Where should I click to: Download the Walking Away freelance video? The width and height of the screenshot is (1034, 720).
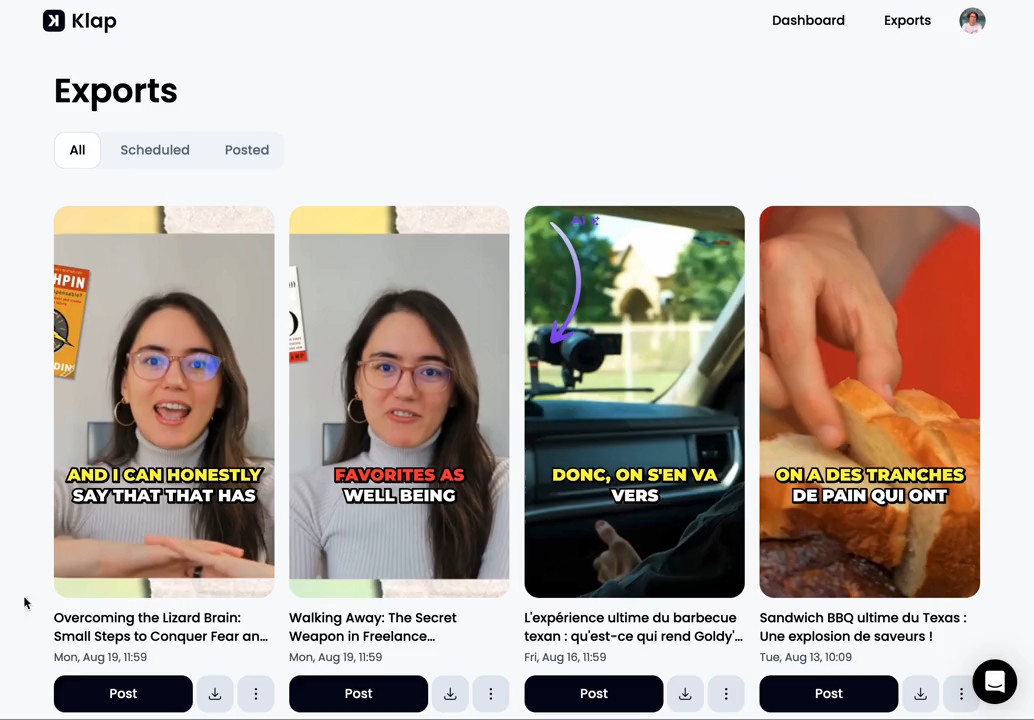[x=450, y=694]
